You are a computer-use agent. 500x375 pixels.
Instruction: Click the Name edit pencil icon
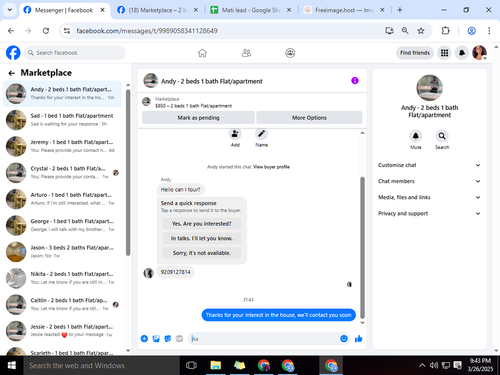coord(261,134)
